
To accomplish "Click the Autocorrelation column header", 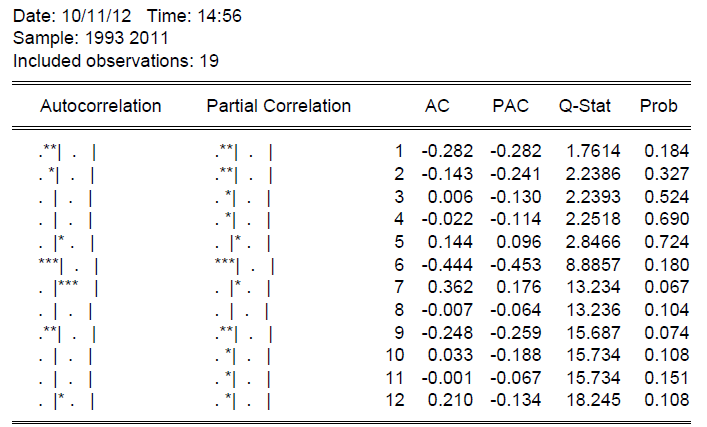I will pyautogui.click(x=100, y=106).
